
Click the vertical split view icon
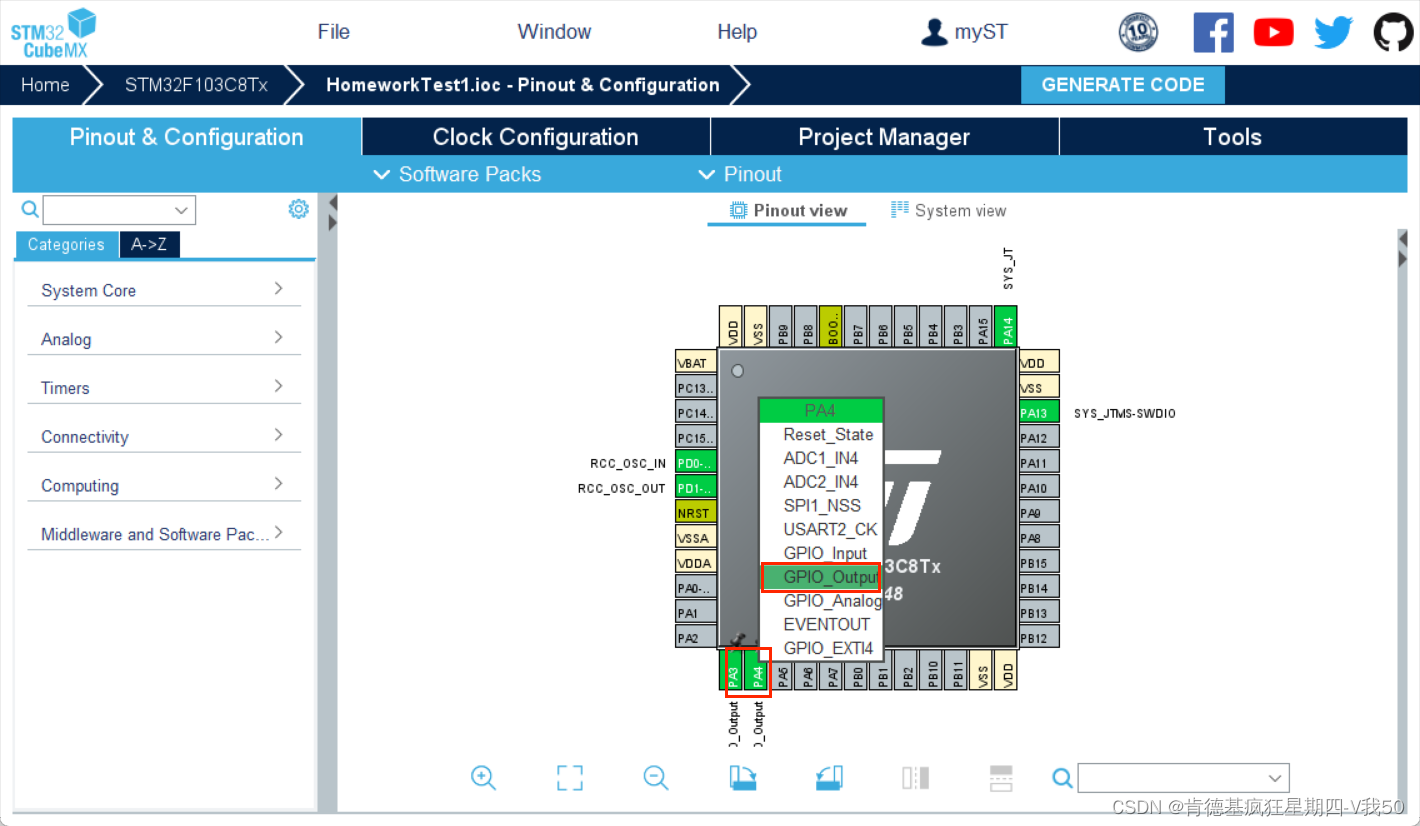[916, 778]
